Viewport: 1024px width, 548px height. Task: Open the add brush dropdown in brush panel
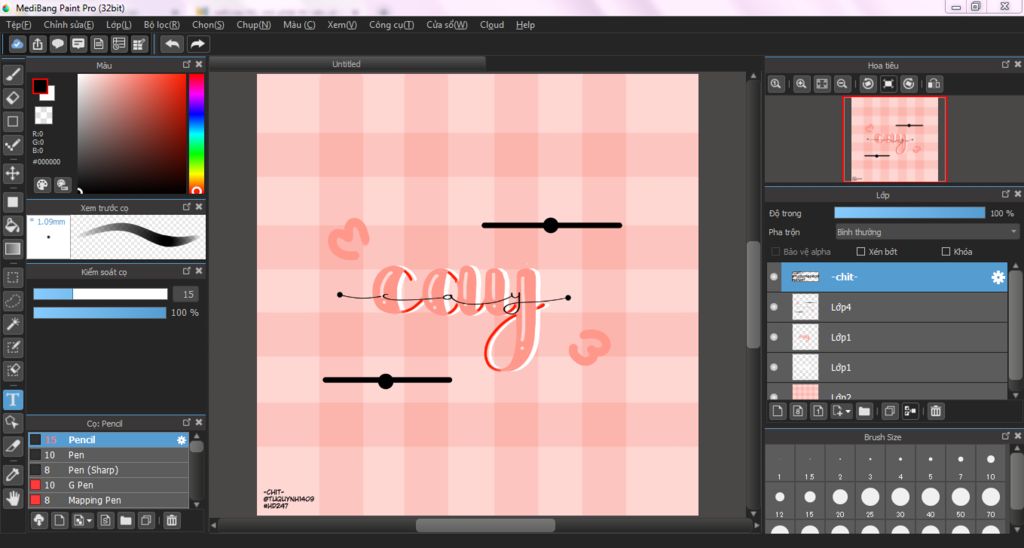[89, 521]
